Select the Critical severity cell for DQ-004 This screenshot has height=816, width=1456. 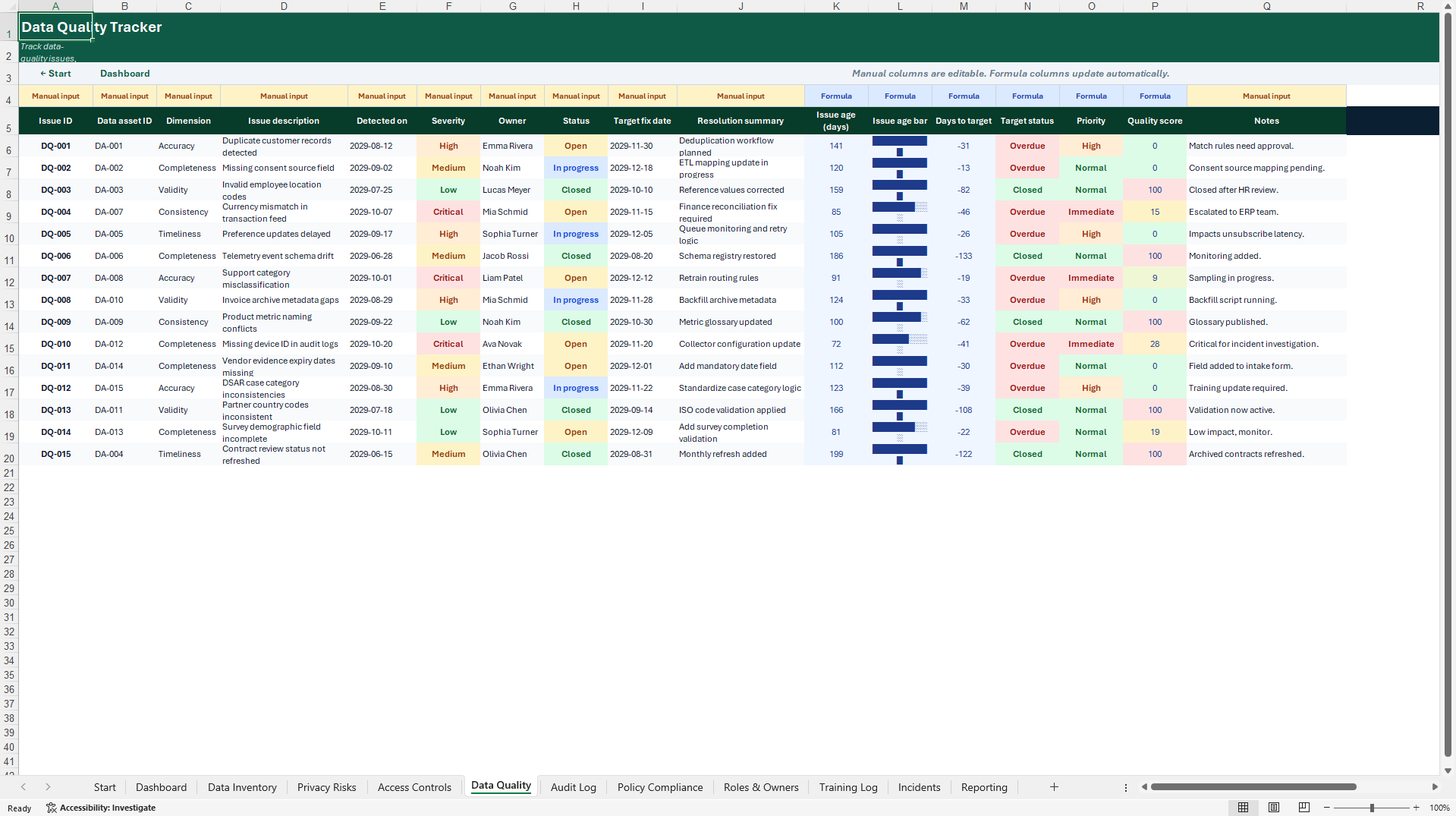[x=448, y=212]
